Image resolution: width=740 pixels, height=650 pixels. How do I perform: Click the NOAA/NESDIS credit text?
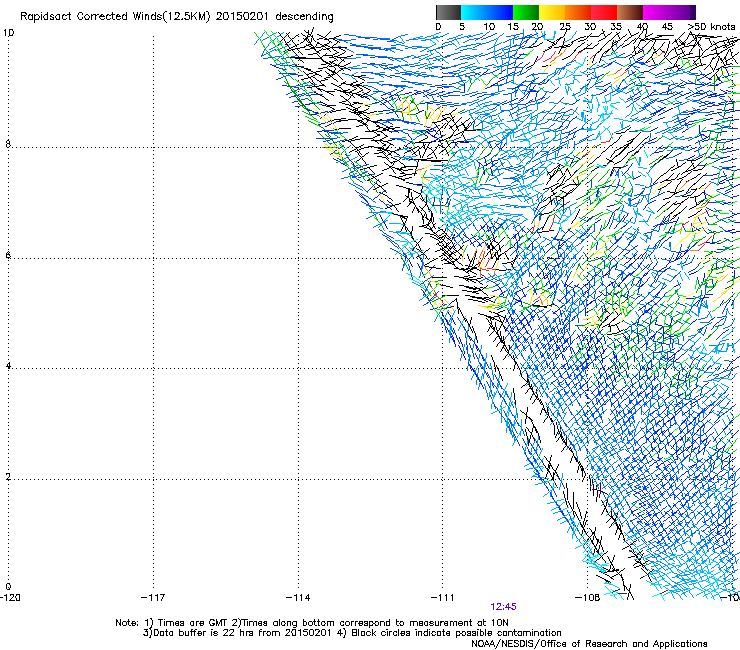coord(589,644)
